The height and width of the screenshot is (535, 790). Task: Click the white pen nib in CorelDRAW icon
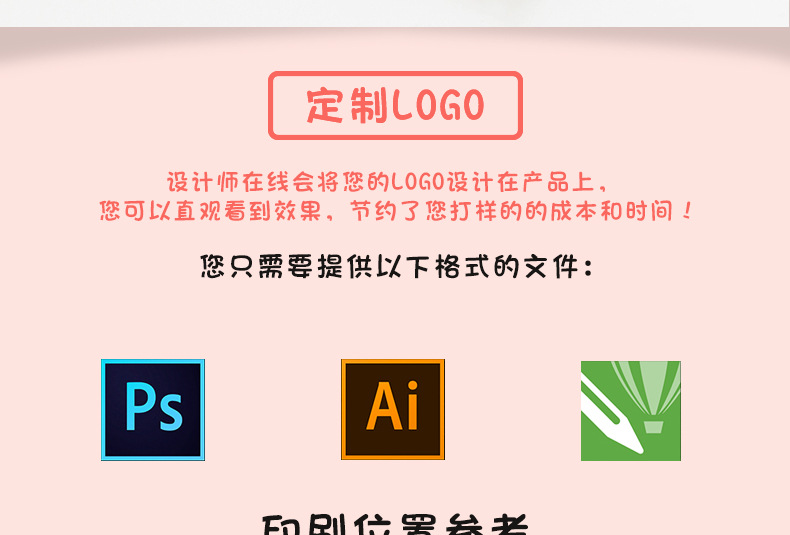611,416
